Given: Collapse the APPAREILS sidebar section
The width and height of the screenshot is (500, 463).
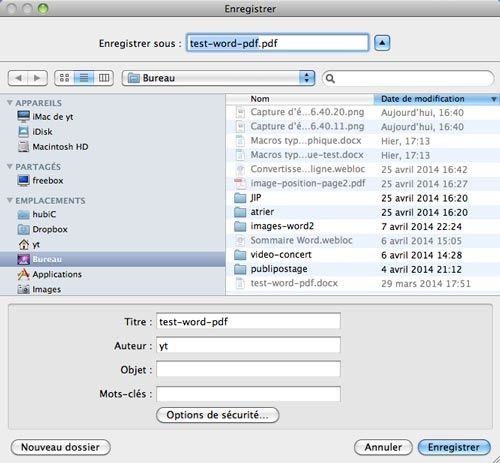Looking at the screenshot, I should 10,103.
